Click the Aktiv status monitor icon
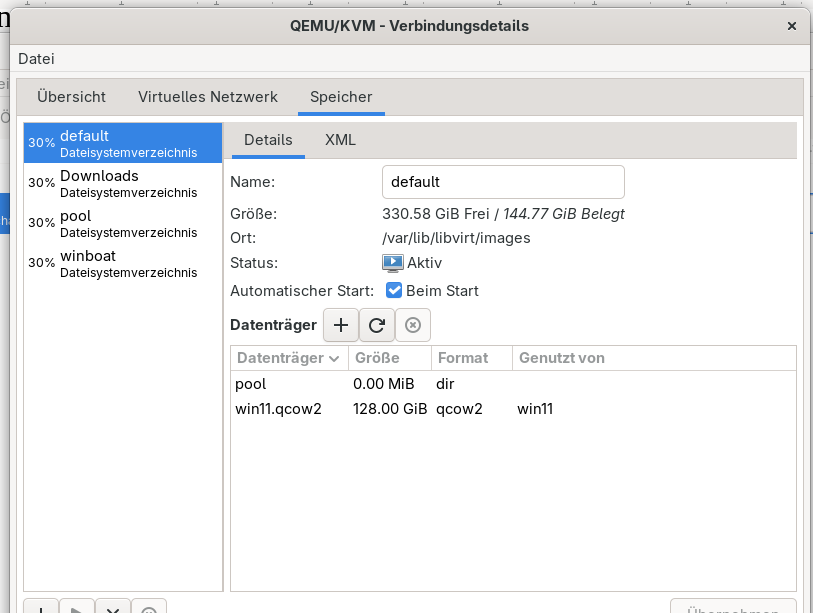 pos(393,263)
